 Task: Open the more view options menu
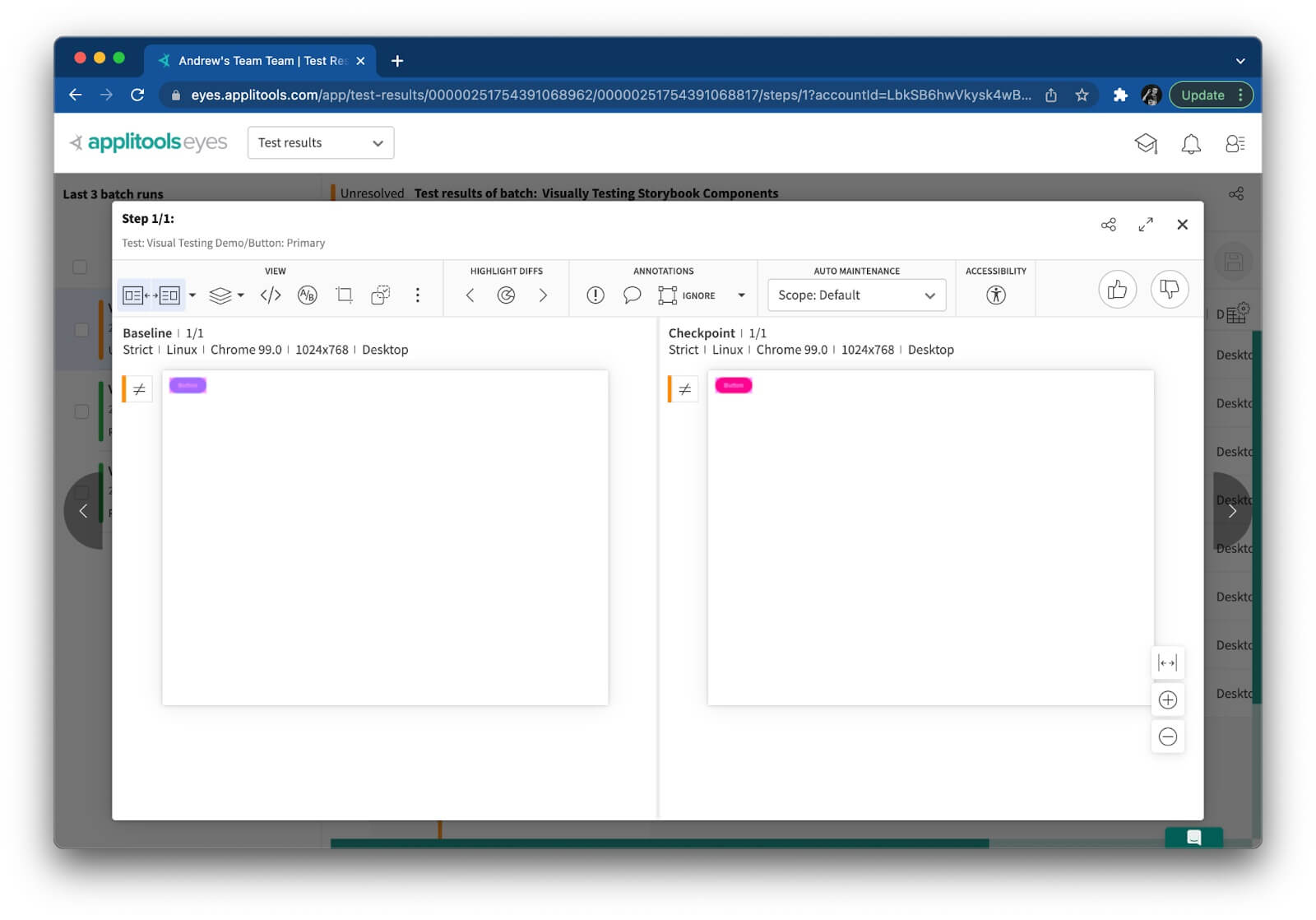[x=418, y=295]
